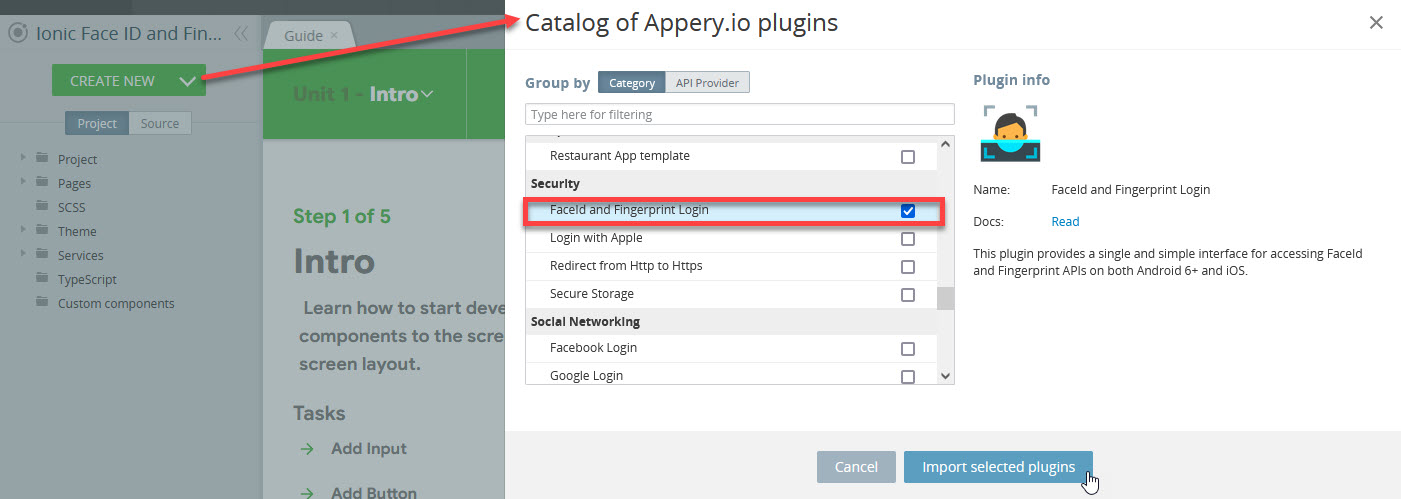The height and width of the screenshot is (499, 1401).
Task: Expand the Theme tree node
Action: click(23, 230)
